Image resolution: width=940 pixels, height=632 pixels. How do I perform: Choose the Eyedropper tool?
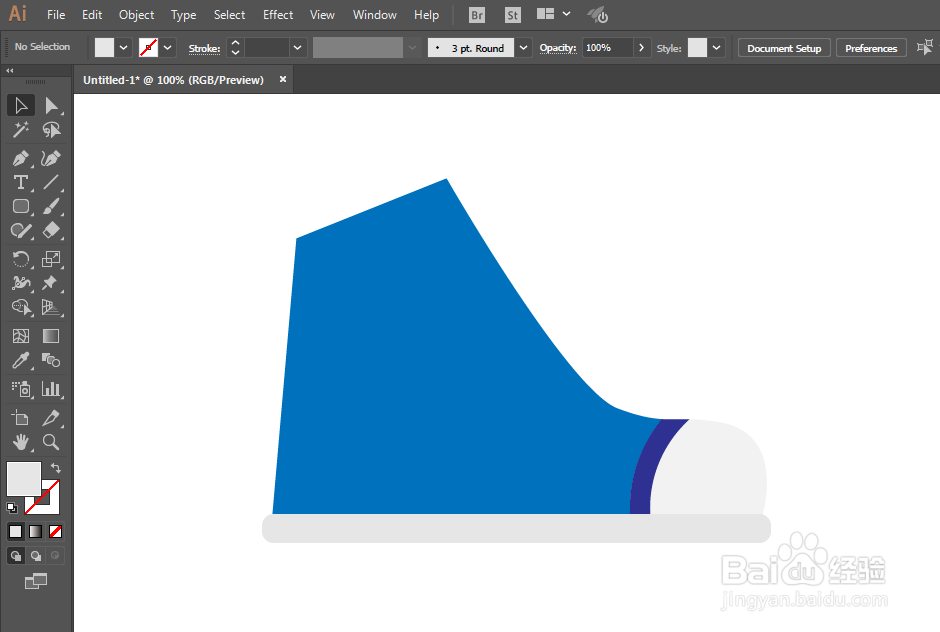(20, 360)
